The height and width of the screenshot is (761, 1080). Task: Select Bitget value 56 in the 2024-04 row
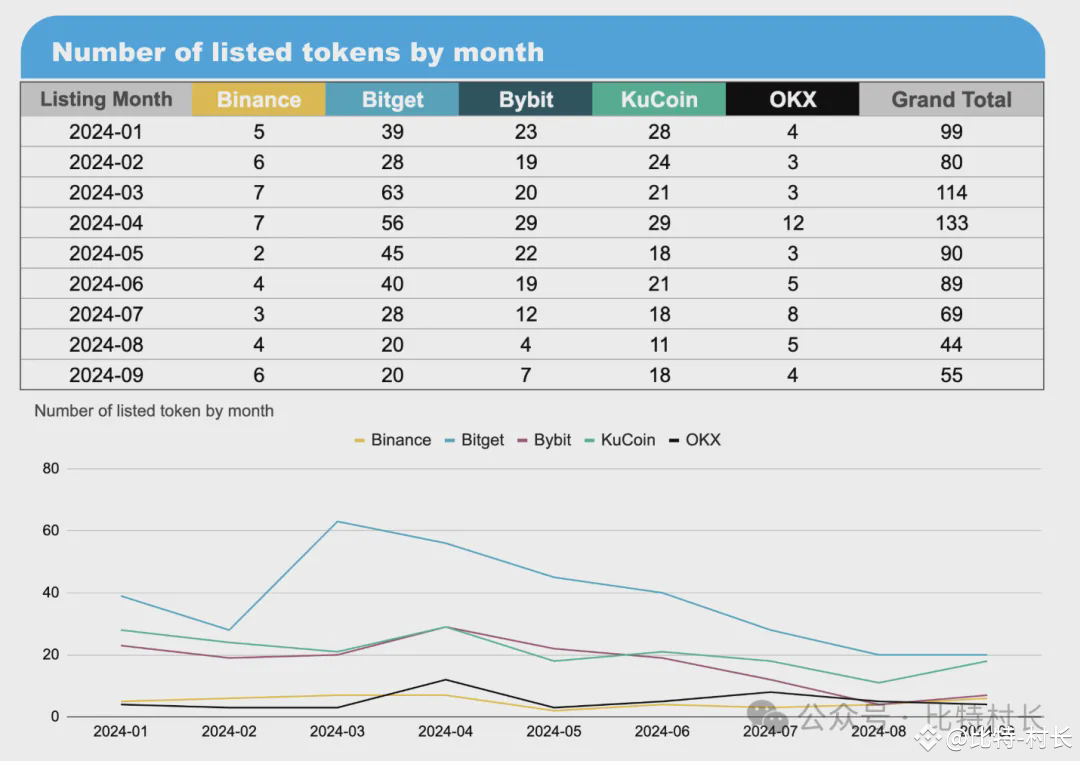[x=392, y=222]
